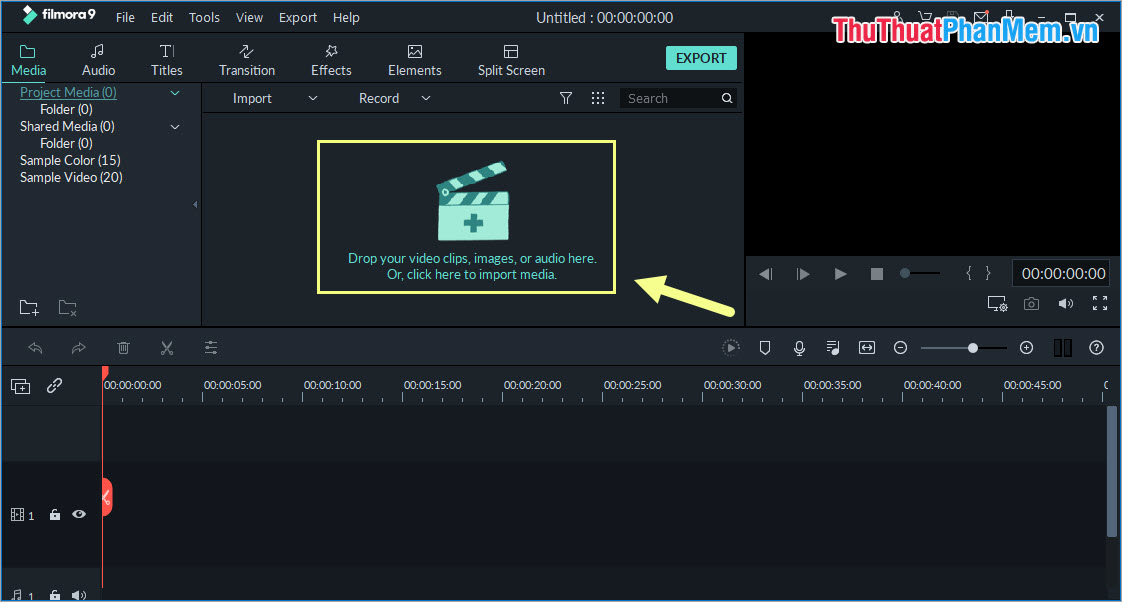This screenshot has height=602, width=1122.
Task: Click the Snapshot camera icon under the preview
Action: tap(1031, 303)
